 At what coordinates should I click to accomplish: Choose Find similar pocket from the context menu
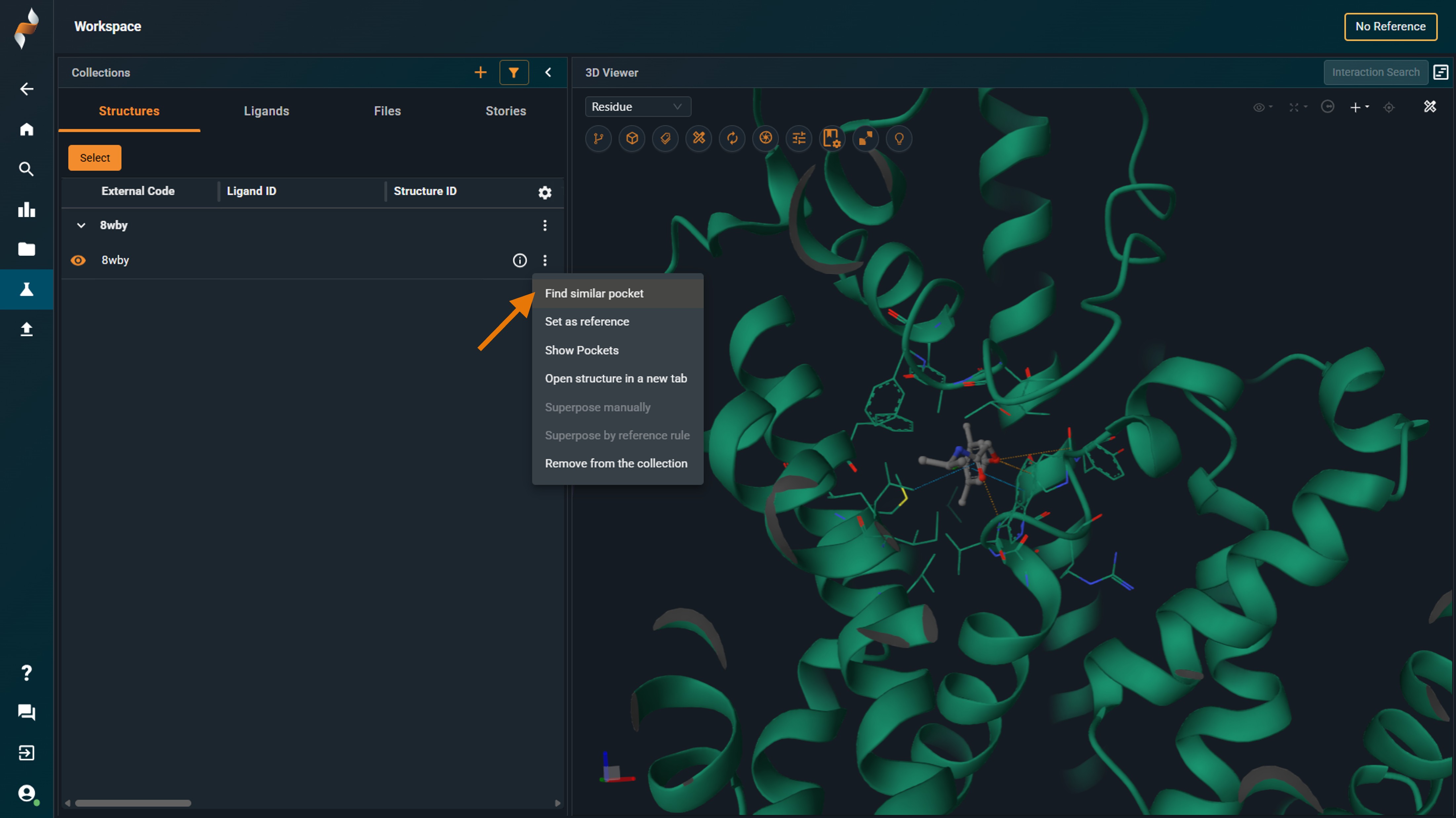tap(593, 293)
